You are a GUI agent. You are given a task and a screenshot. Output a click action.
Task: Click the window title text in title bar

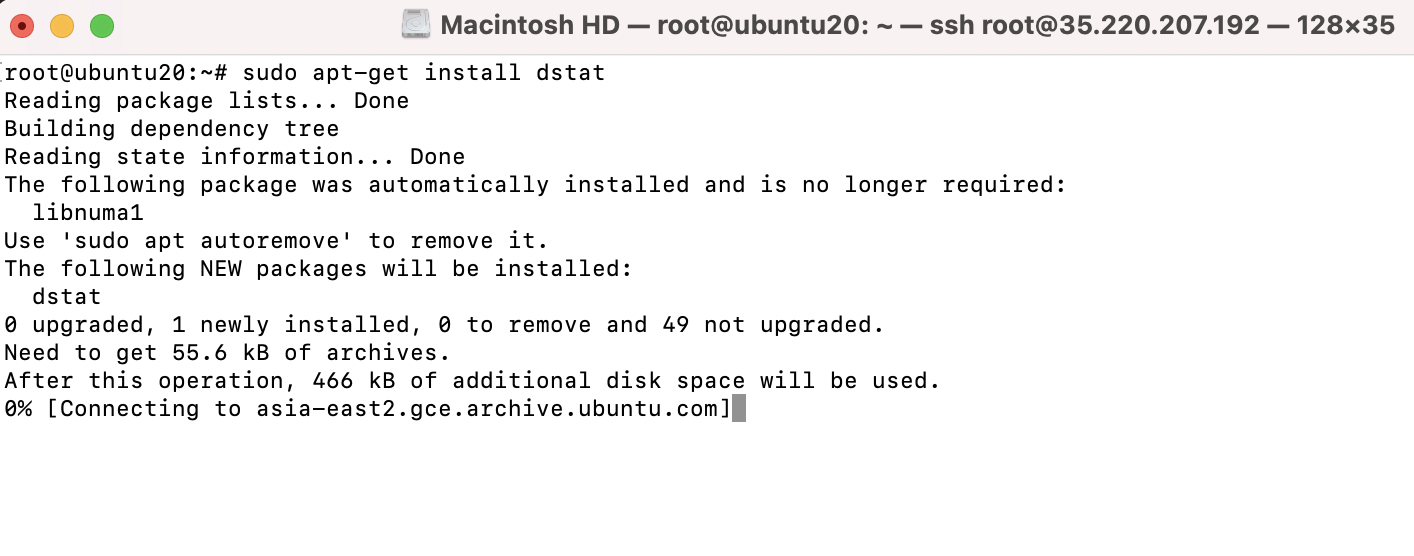click(x=917, y=25)
